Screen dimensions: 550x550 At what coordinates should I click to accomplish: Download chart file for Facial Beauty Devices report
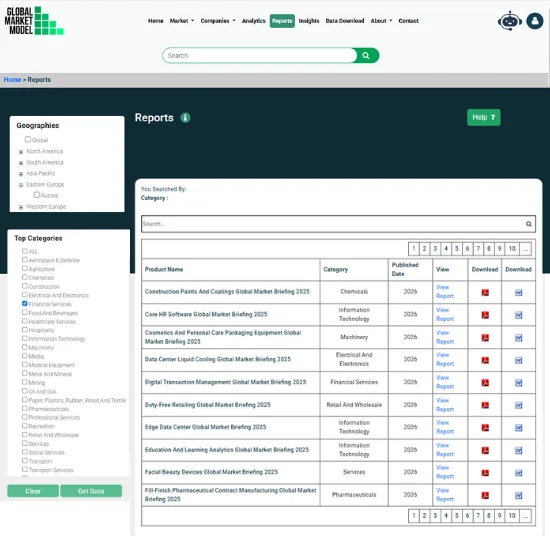(518, 472)
